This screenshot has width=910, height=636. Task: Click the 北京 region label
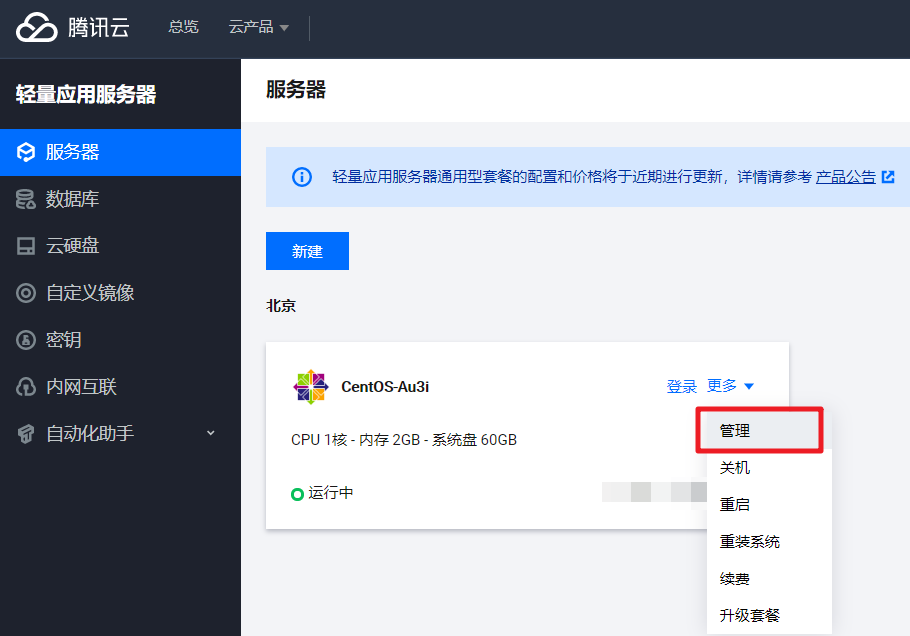click(281, 306)
